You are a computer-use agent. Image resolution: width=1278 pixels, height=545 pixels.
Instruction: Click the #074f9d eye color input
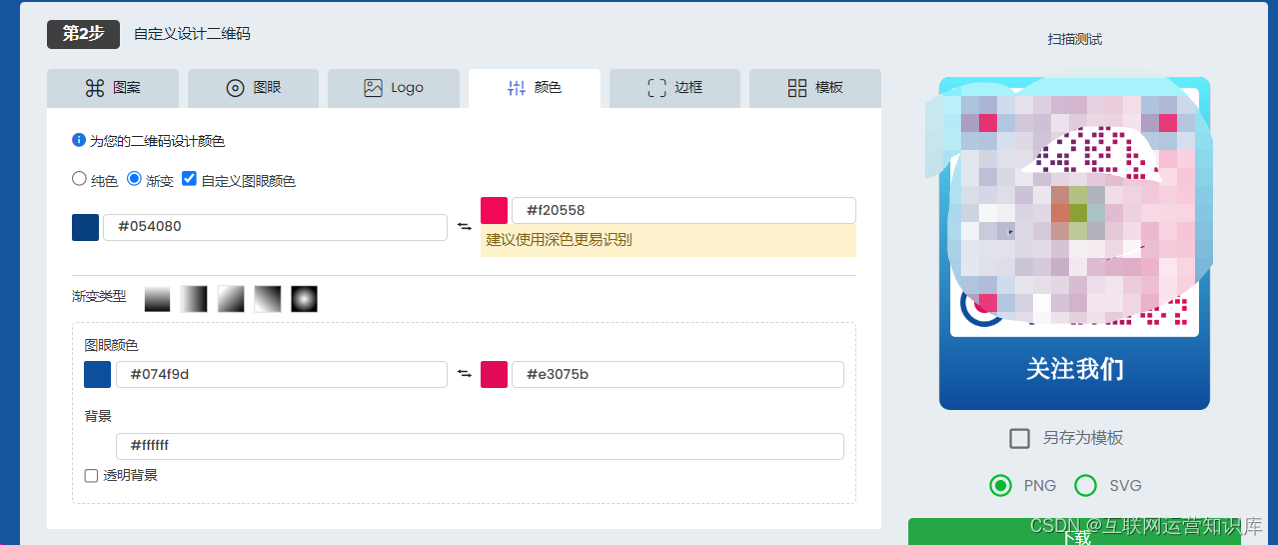281,374
